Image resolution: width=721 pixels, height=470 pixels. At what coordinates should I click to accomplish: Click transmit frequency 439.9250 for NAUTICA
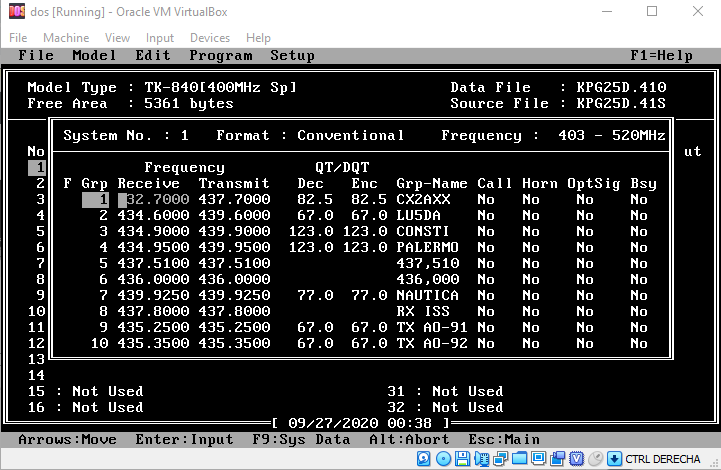click(x=234, y=295)
